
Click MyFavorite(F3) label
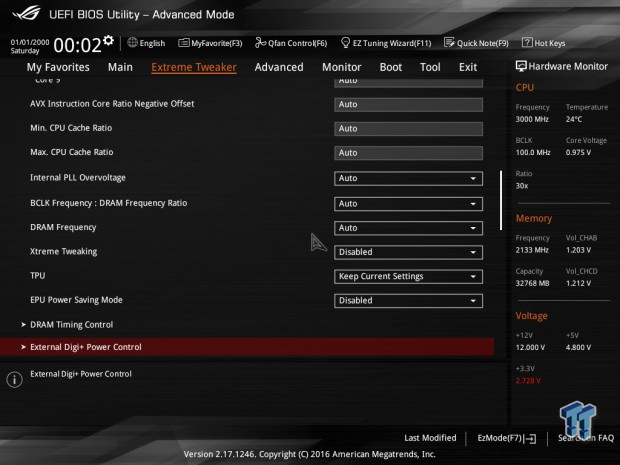pos(217,43)
